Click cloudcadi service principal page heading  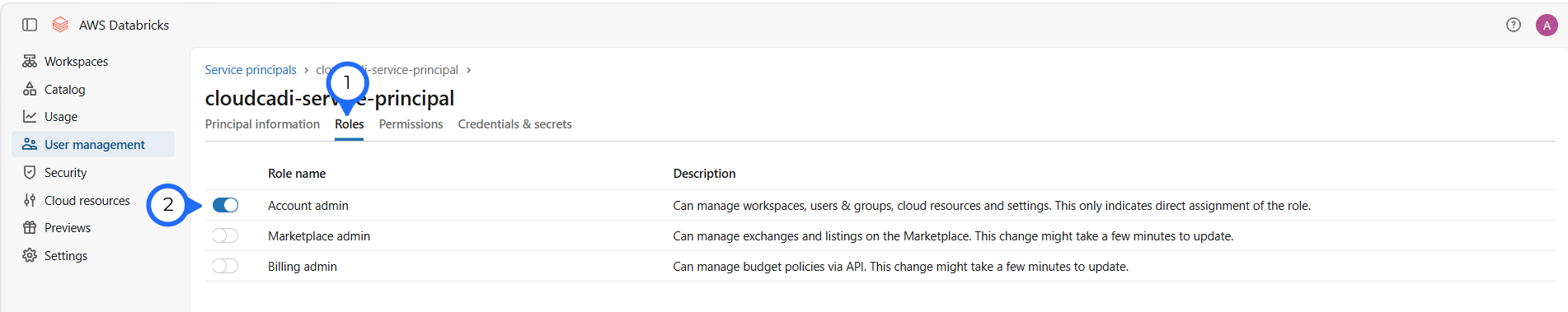[330, 98]
